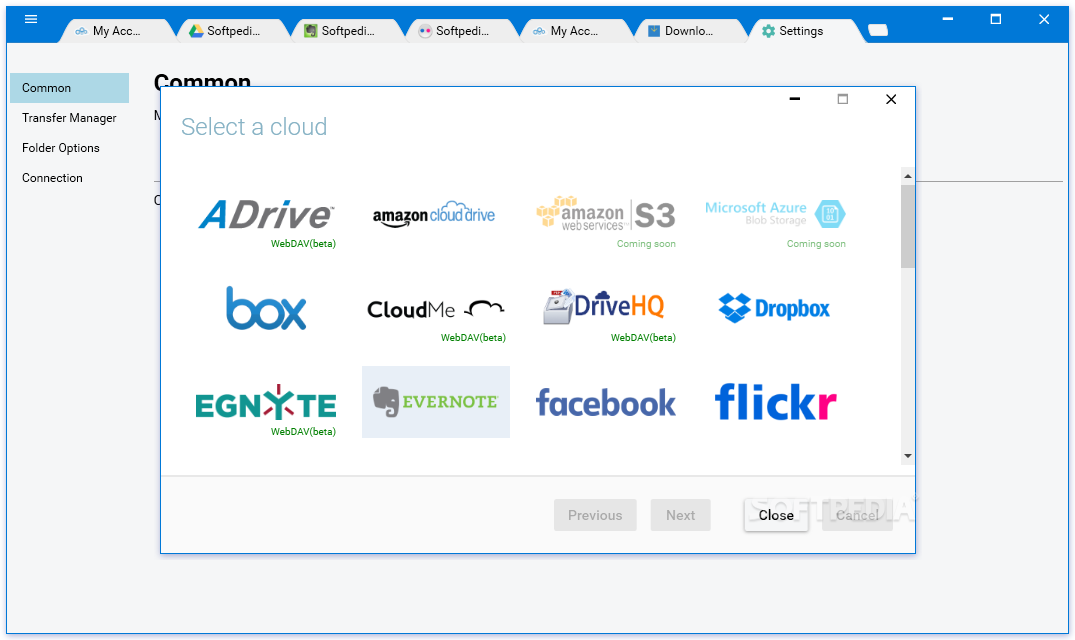Image resolution: width=1075 pixels, height=640 pixels.
Task: Select the ADrive cloud service
Action: 266,214
